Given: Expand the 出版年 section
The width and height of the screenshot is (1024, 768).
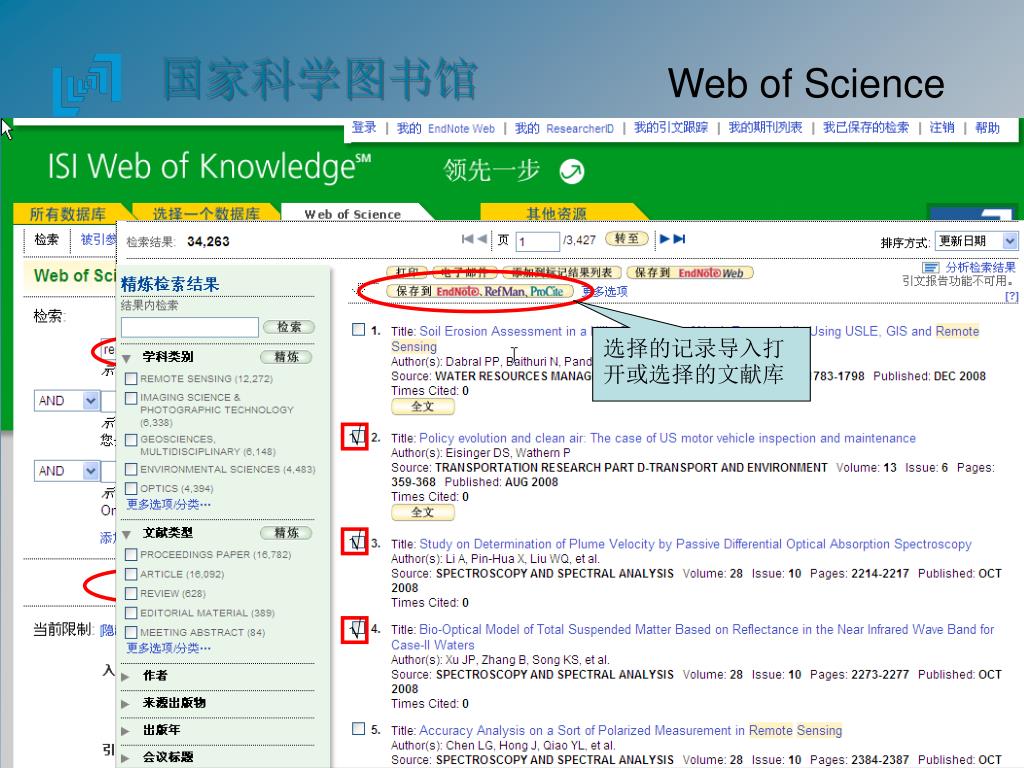Looking at the screenshot, I should point(125,731).
